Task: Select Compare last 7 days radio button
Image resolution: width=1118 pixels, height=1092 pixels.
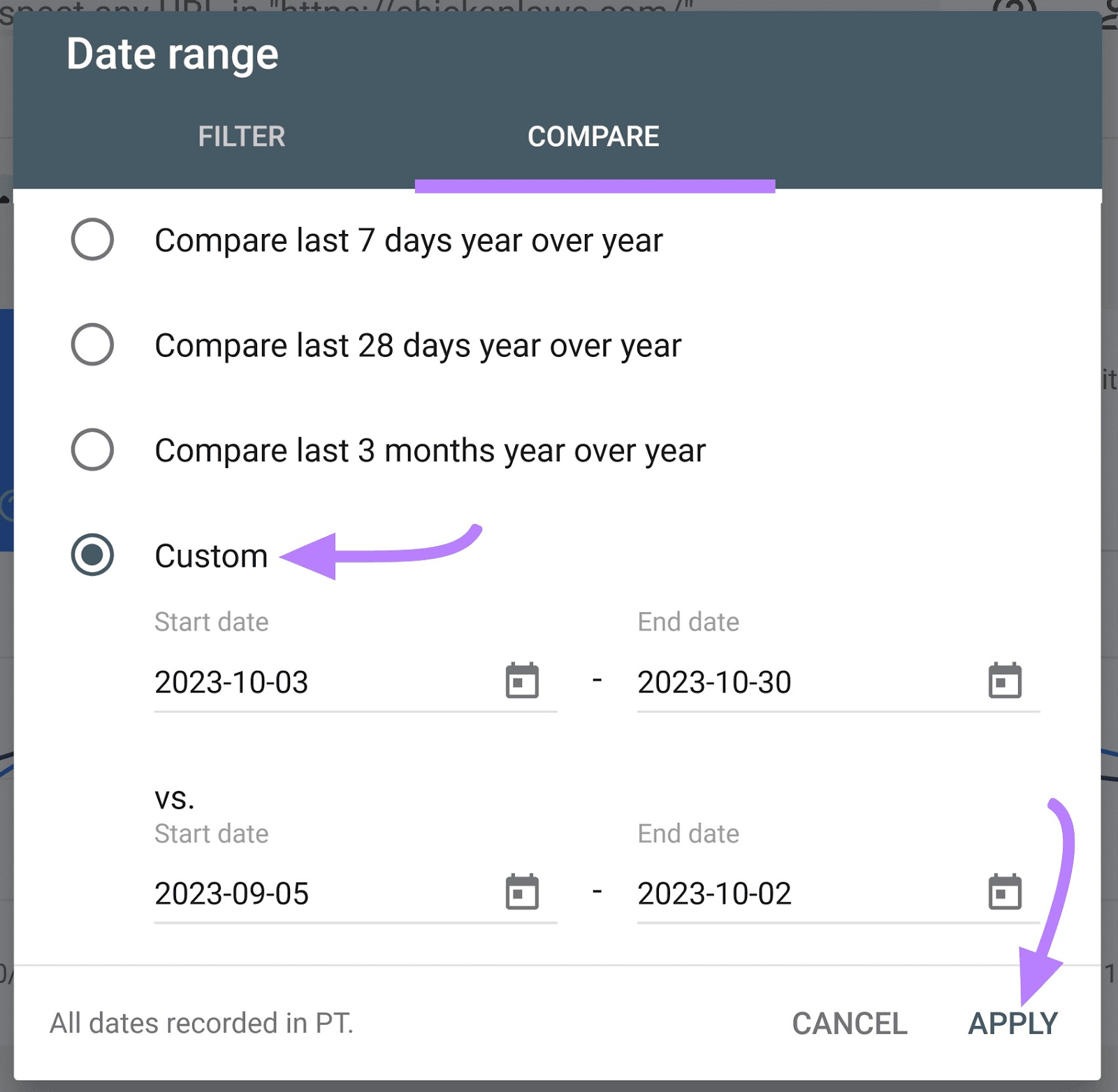Action: [x=92, y=240]
